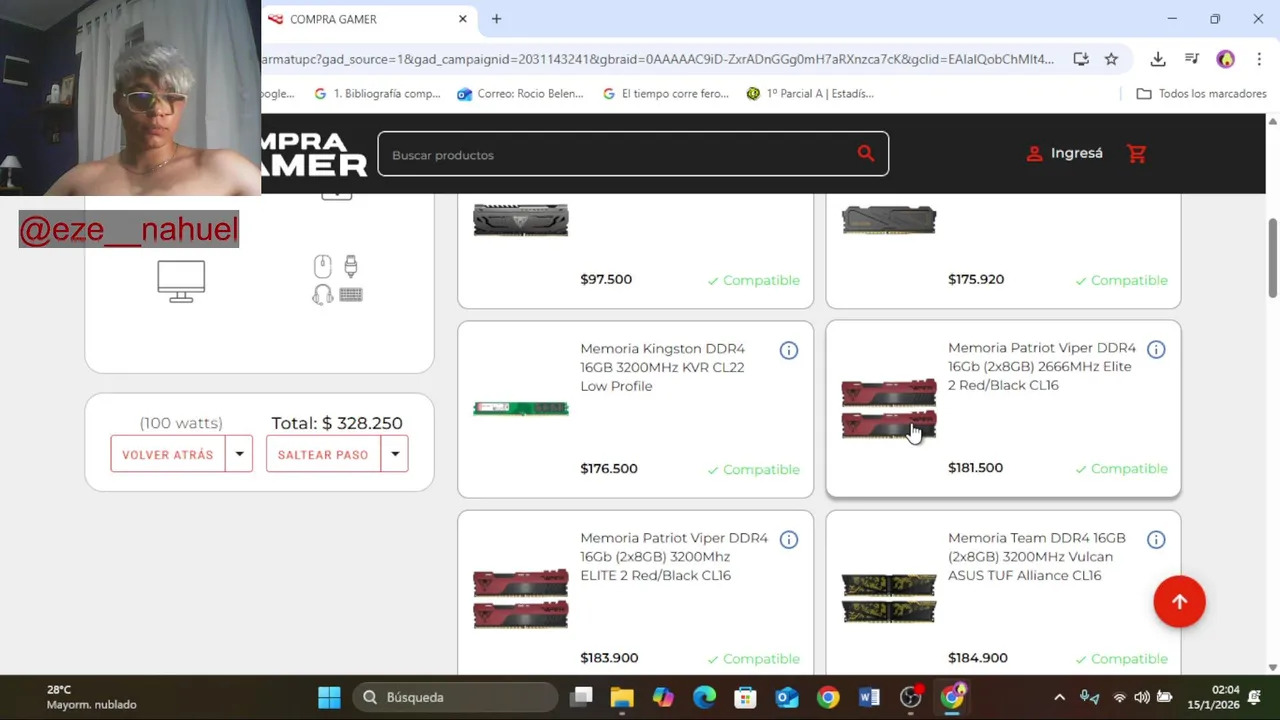Open info icon for Patriot Viper 3200Mhz
The image size is (1280, 720).
(789, 540)
